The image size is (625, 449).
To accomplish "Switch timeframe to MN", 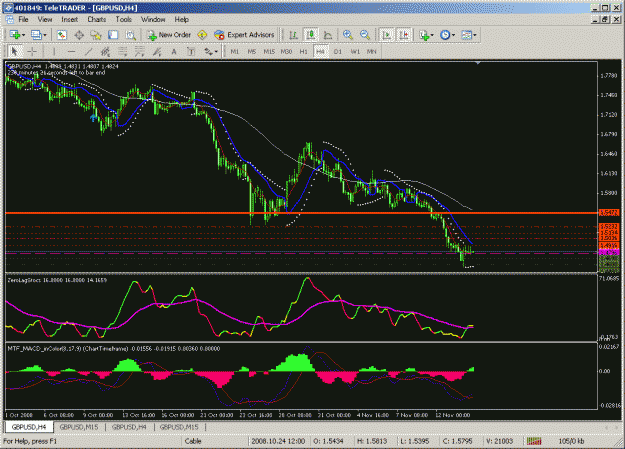I will (372, 51).
